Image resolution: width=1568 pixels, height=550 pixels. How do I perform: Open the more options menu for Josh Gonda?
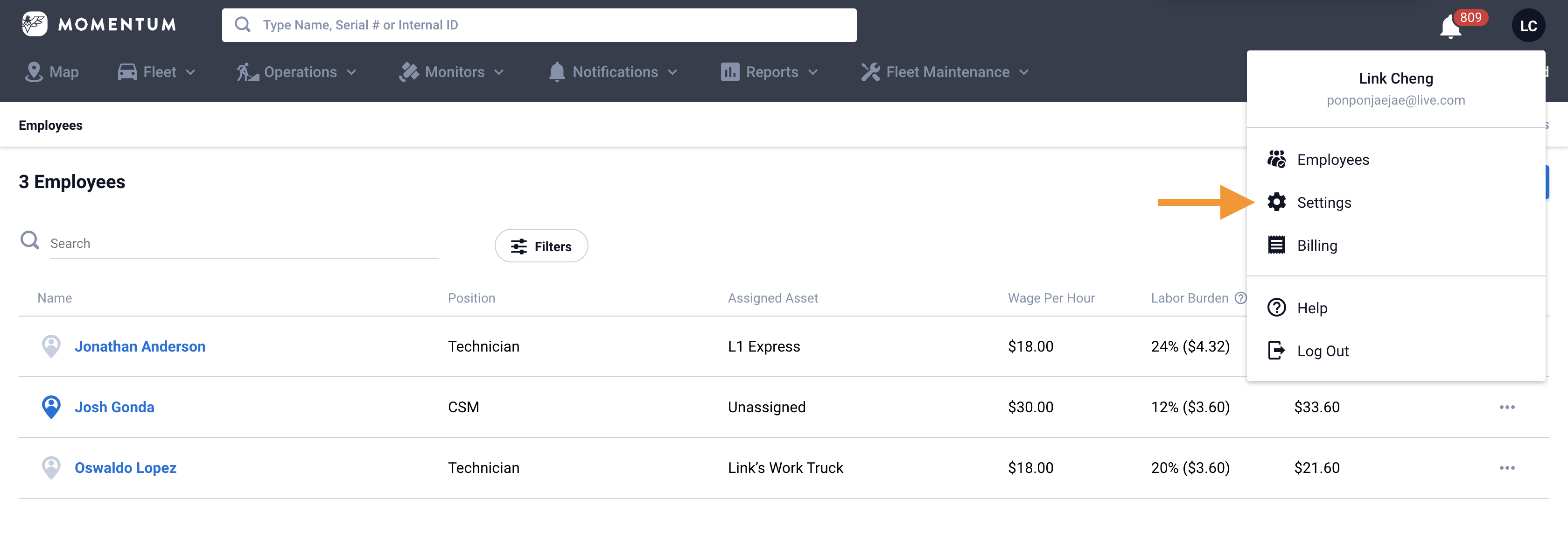[x=1506, y=407]
